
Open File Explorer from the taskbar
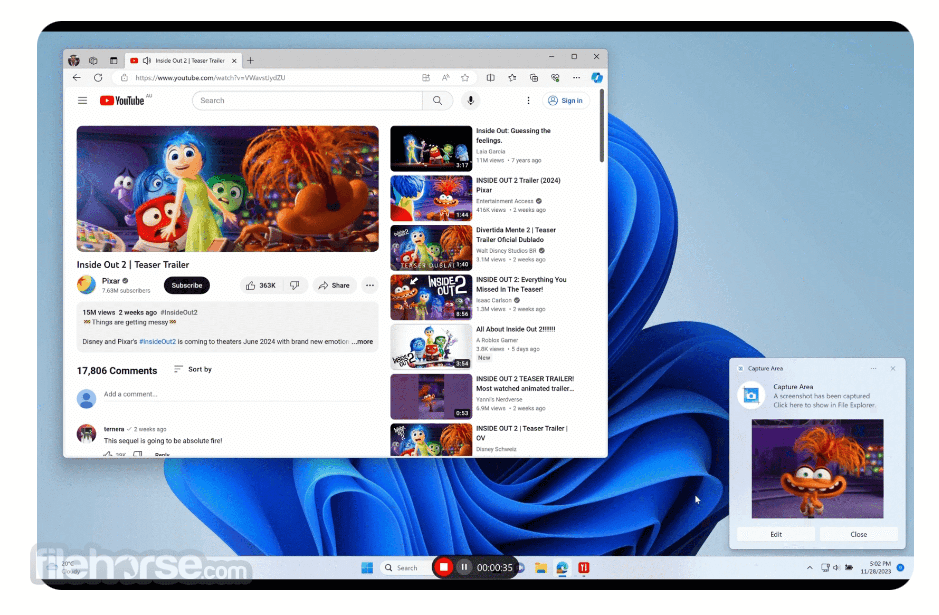(x=541, y=568)
